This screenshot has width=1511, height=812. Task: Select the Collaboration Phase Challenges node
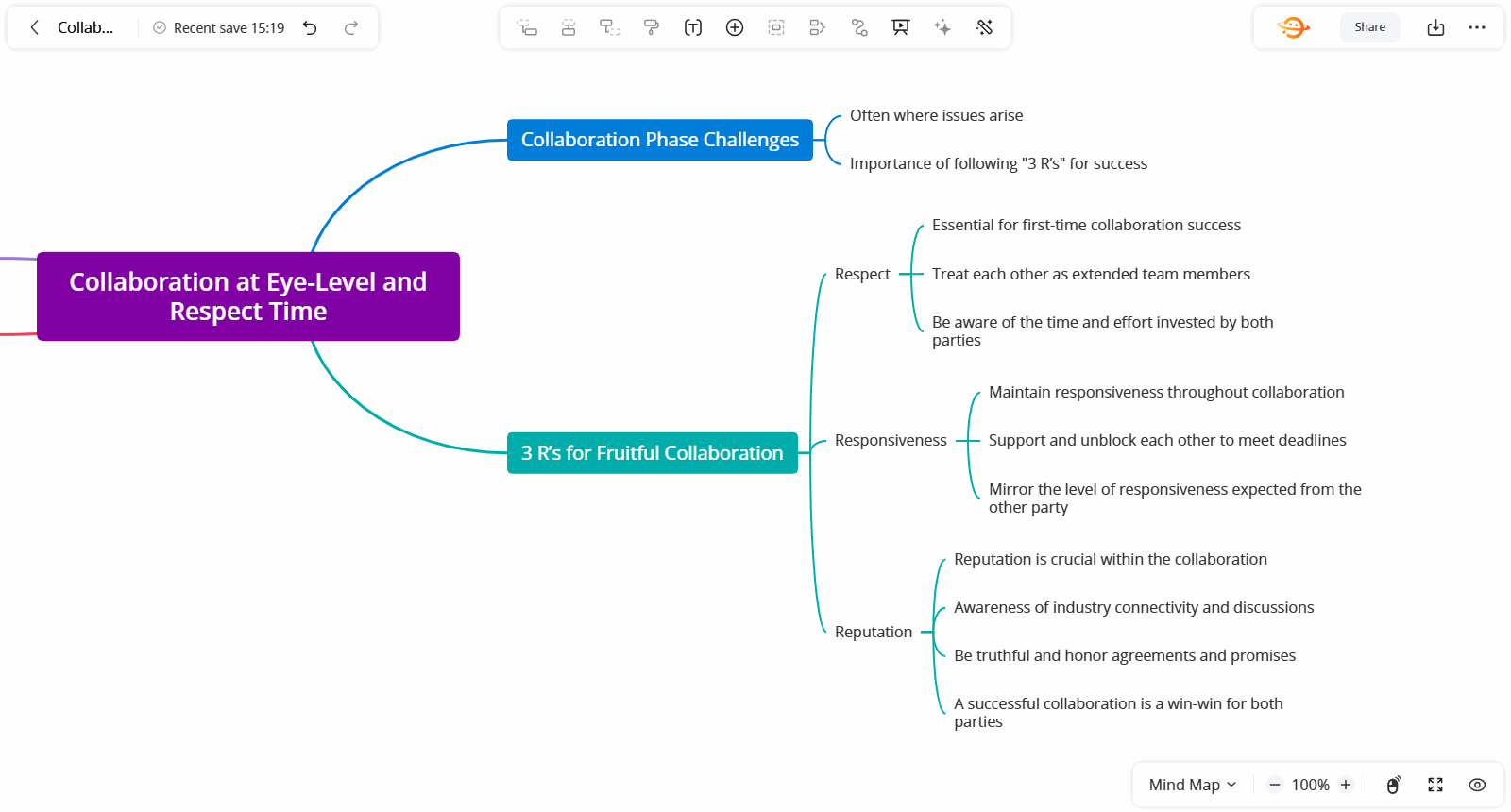[659, 140]
